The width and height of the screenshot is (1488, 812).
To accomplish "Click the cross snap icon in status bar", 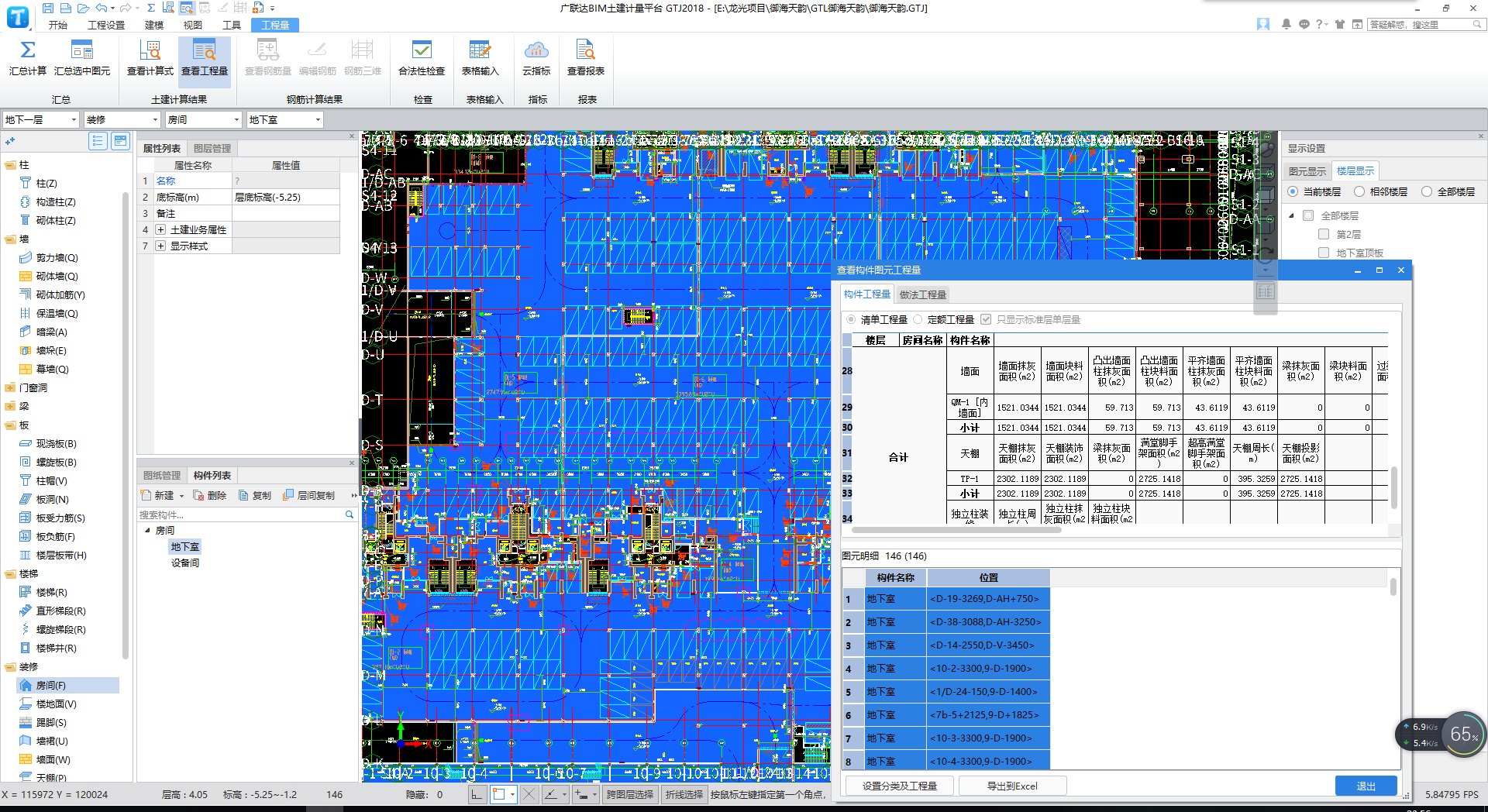I will point(529,794).
